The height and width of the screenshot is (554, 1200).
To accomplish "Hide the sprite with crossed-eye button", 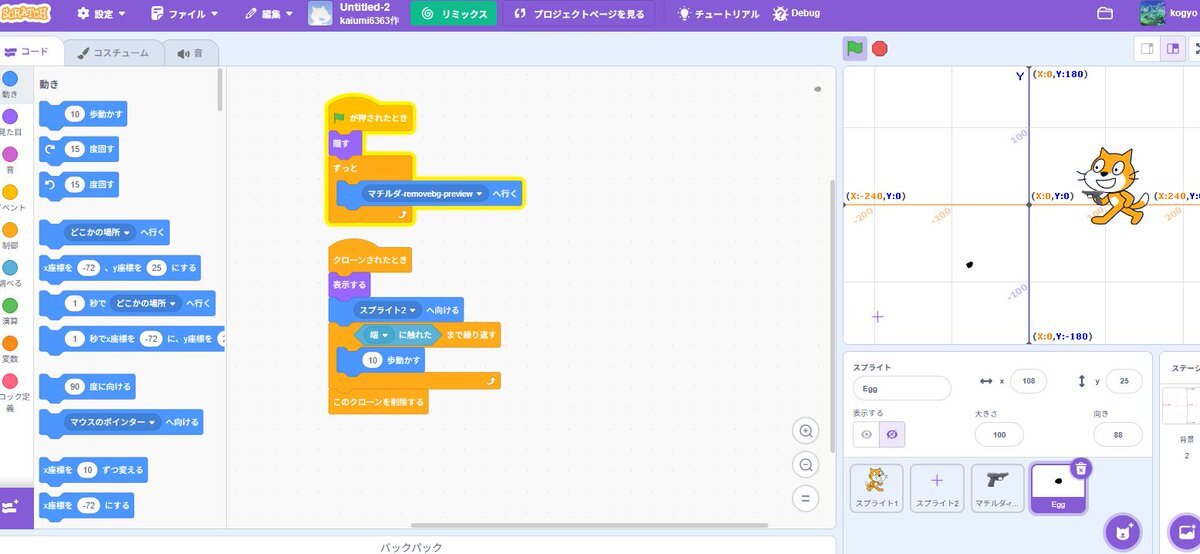I will [892, 434].
